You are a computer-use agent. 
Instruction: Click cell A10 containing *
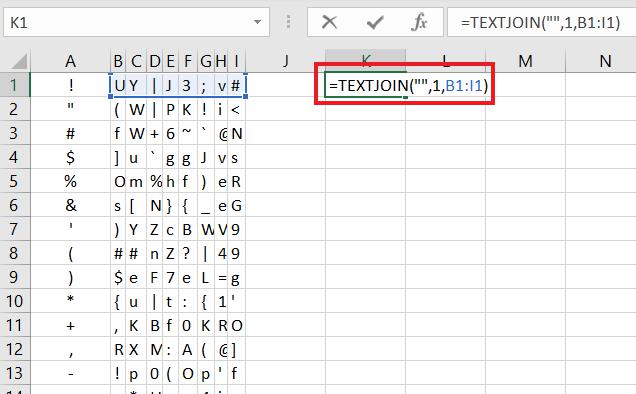70,301
